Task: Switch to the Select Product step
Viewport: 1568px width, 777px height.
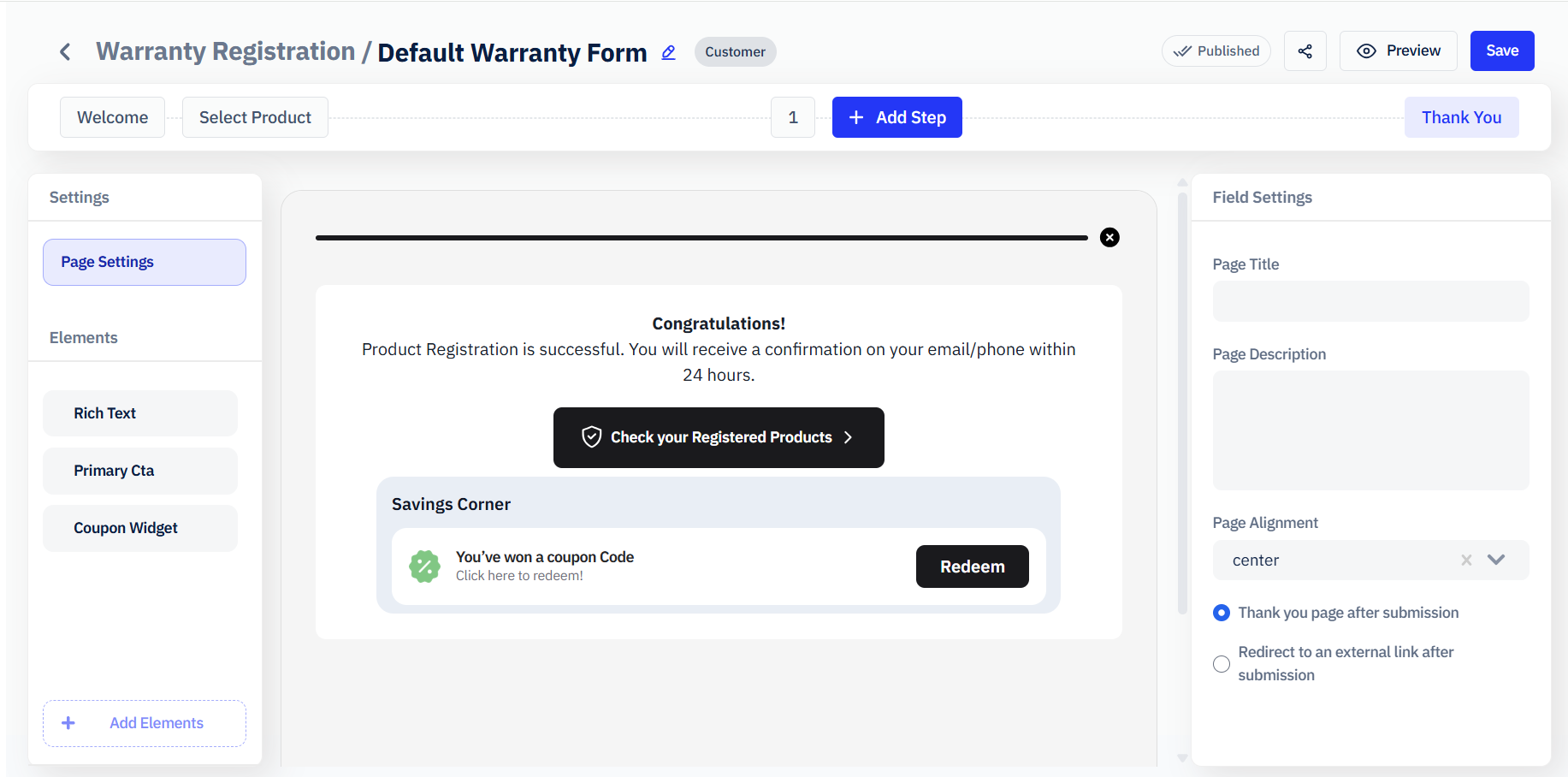Action: [x=255, y=117]
